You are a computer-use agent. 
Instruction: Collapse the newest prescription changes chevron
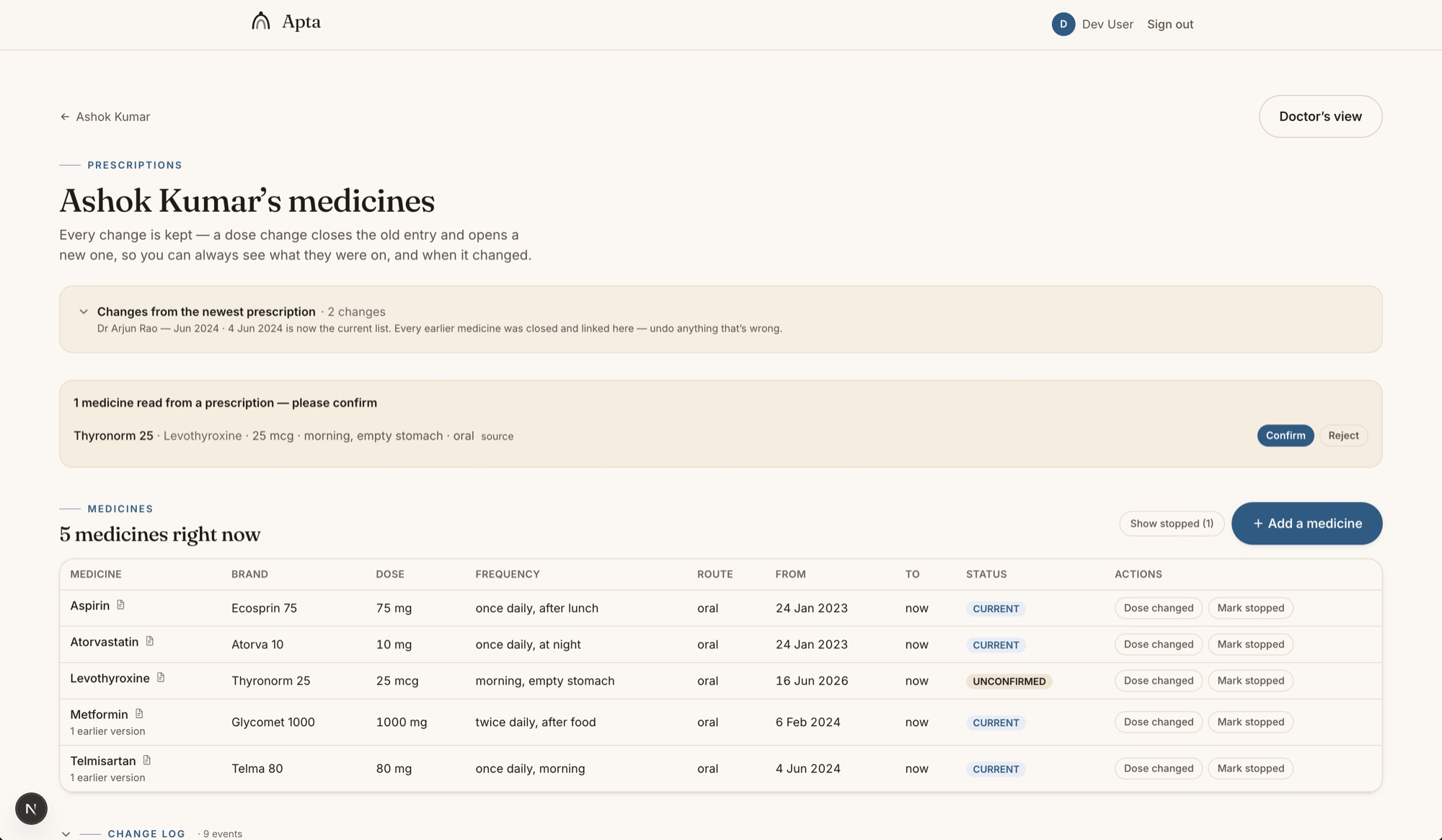click(x=84, y=311)
